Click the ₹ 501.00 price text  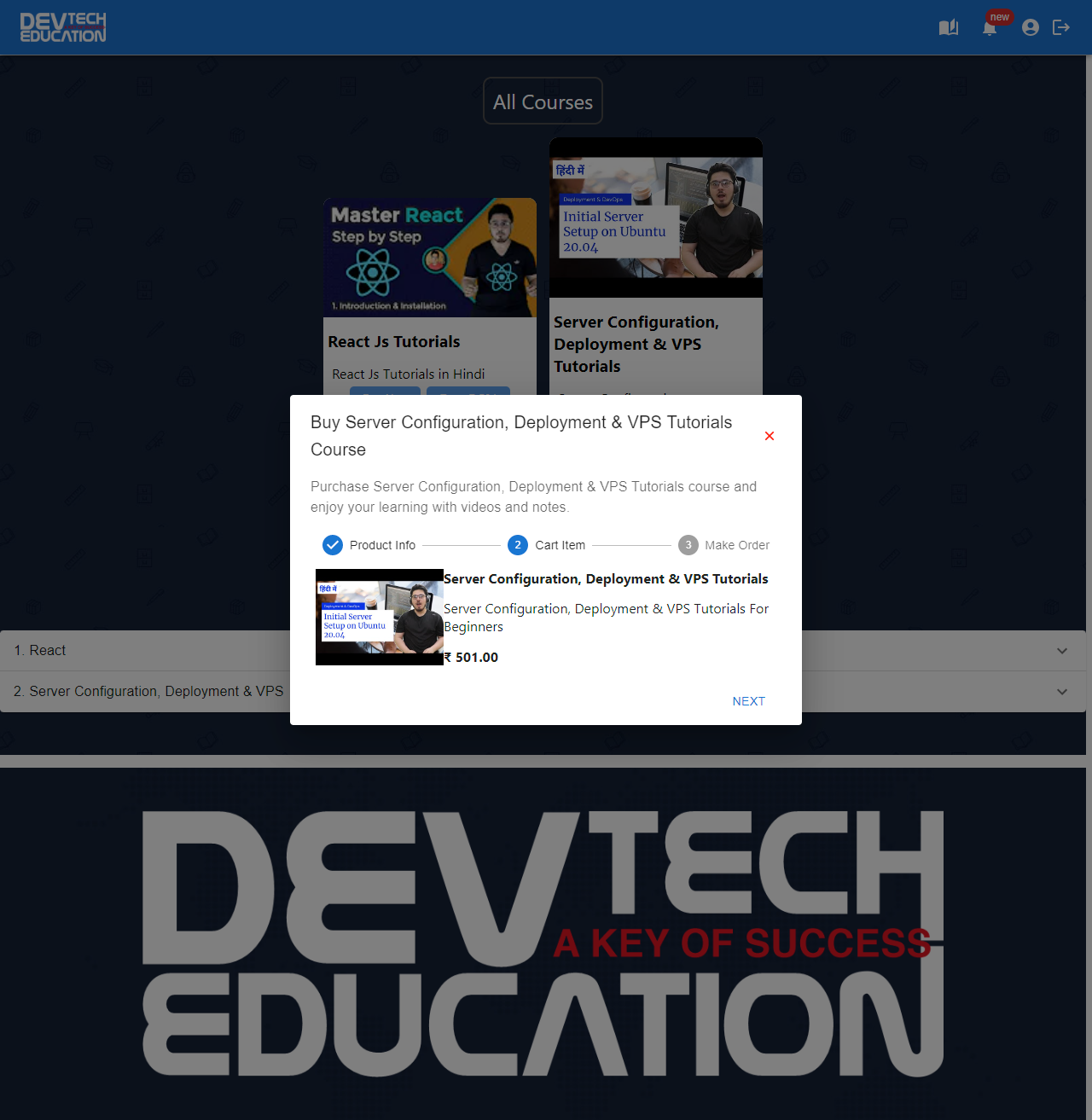pos(471,658)
